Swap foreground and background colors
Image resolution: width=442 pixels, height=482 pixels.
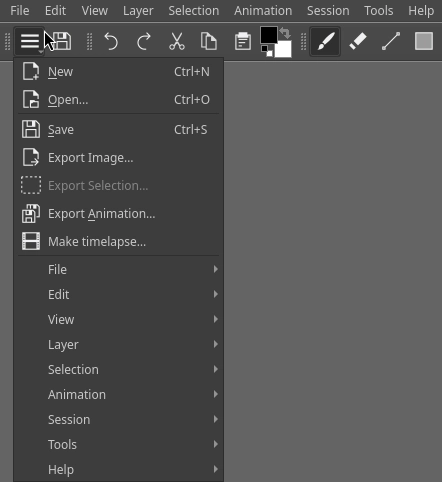(285, 33)
